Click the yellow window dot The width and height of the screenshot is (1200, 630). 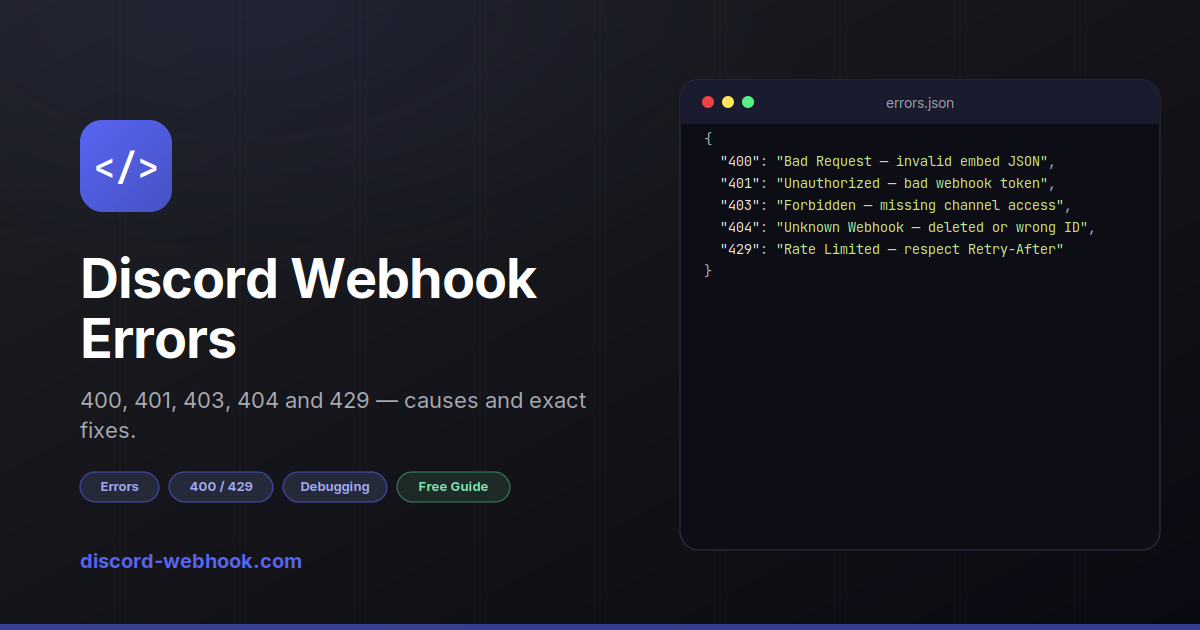[x=728, y=102]
